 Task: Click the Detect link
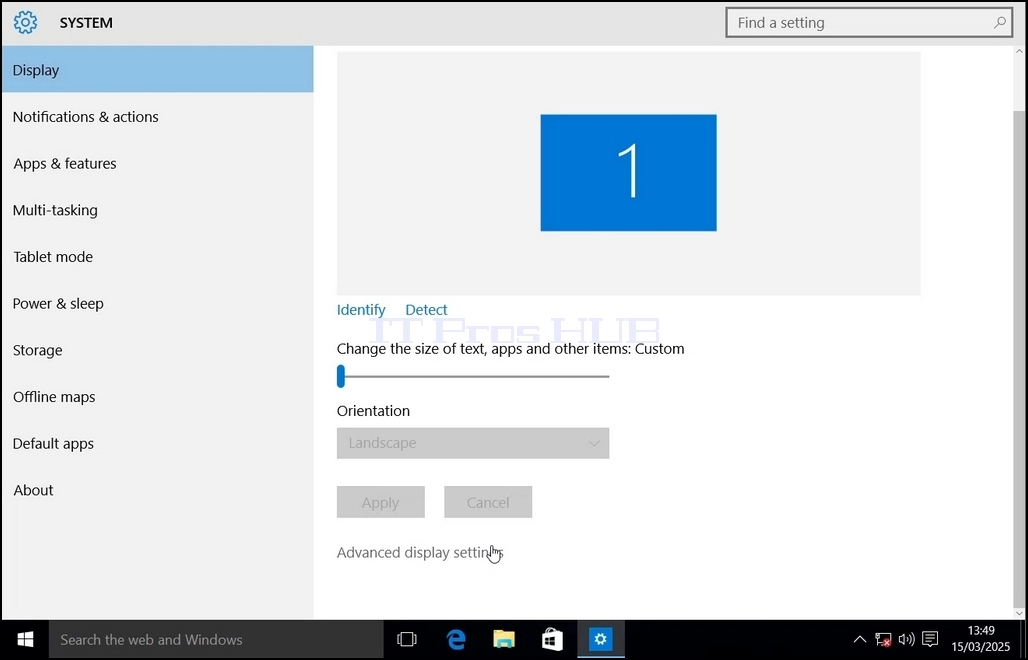pyautogui.click(x=426, y=309)
